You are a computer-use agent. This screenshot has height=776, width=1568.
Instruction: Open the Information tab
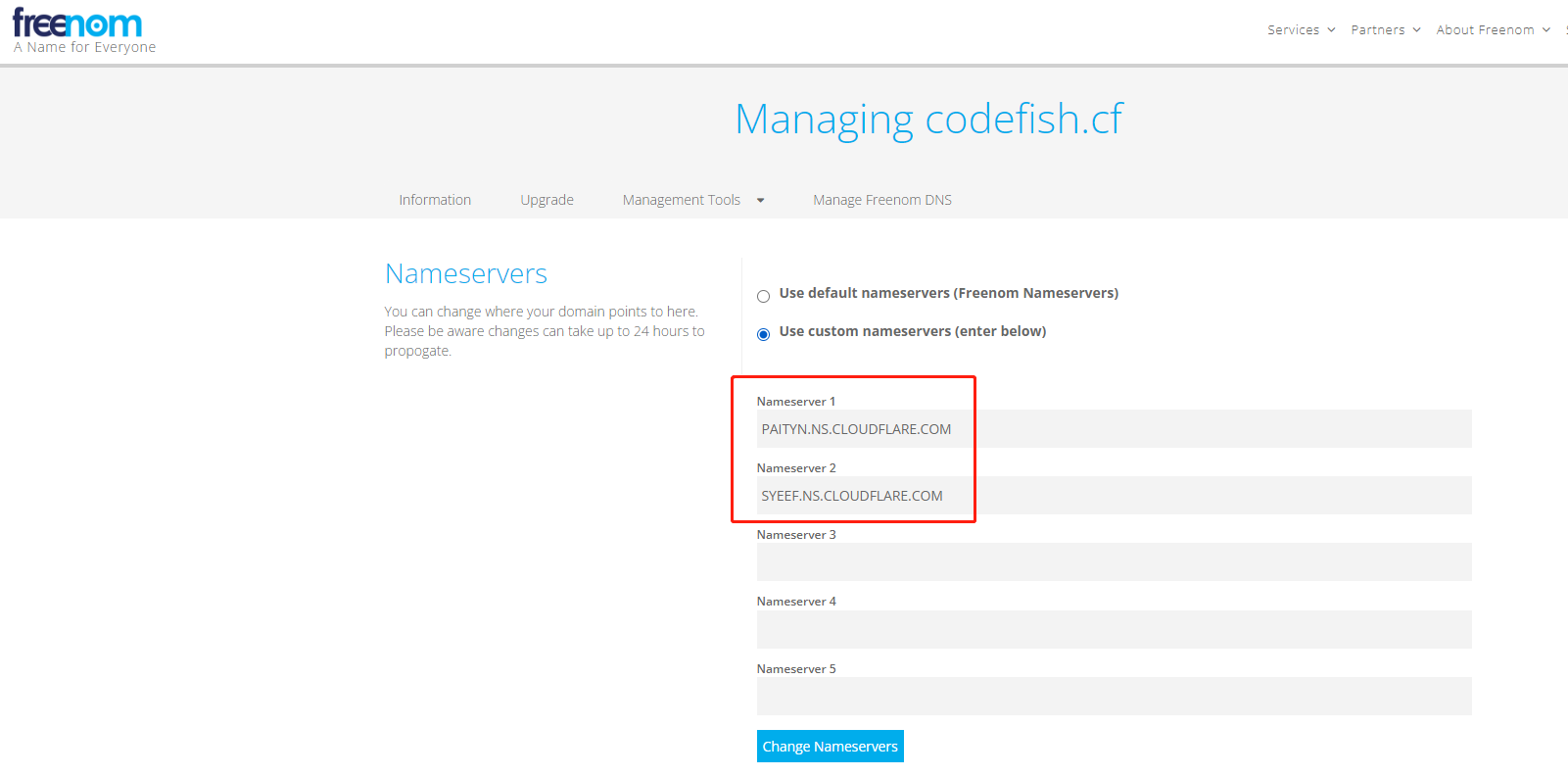tap(435, 200)
